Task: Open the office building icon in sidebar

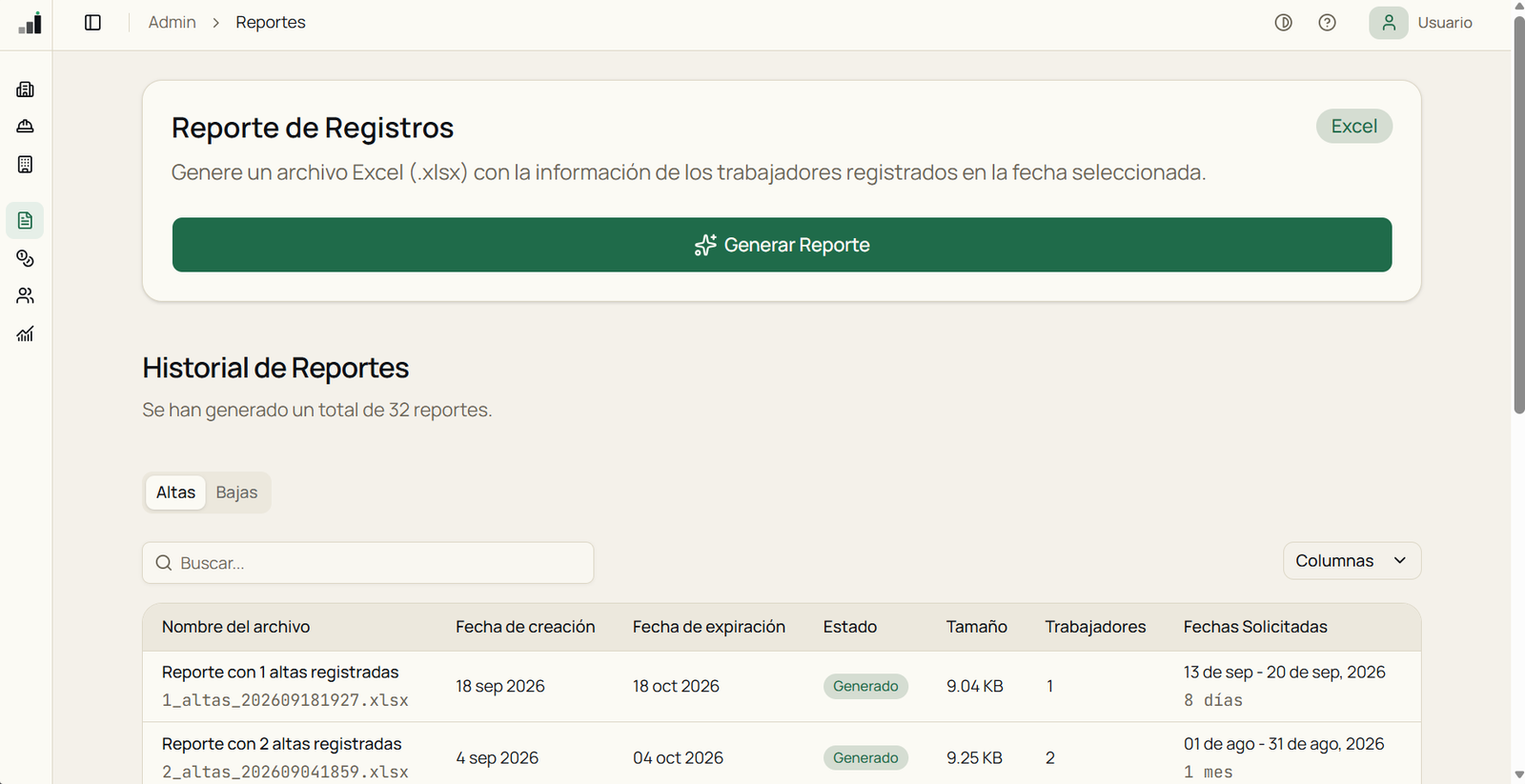Action: pos(26,164)
